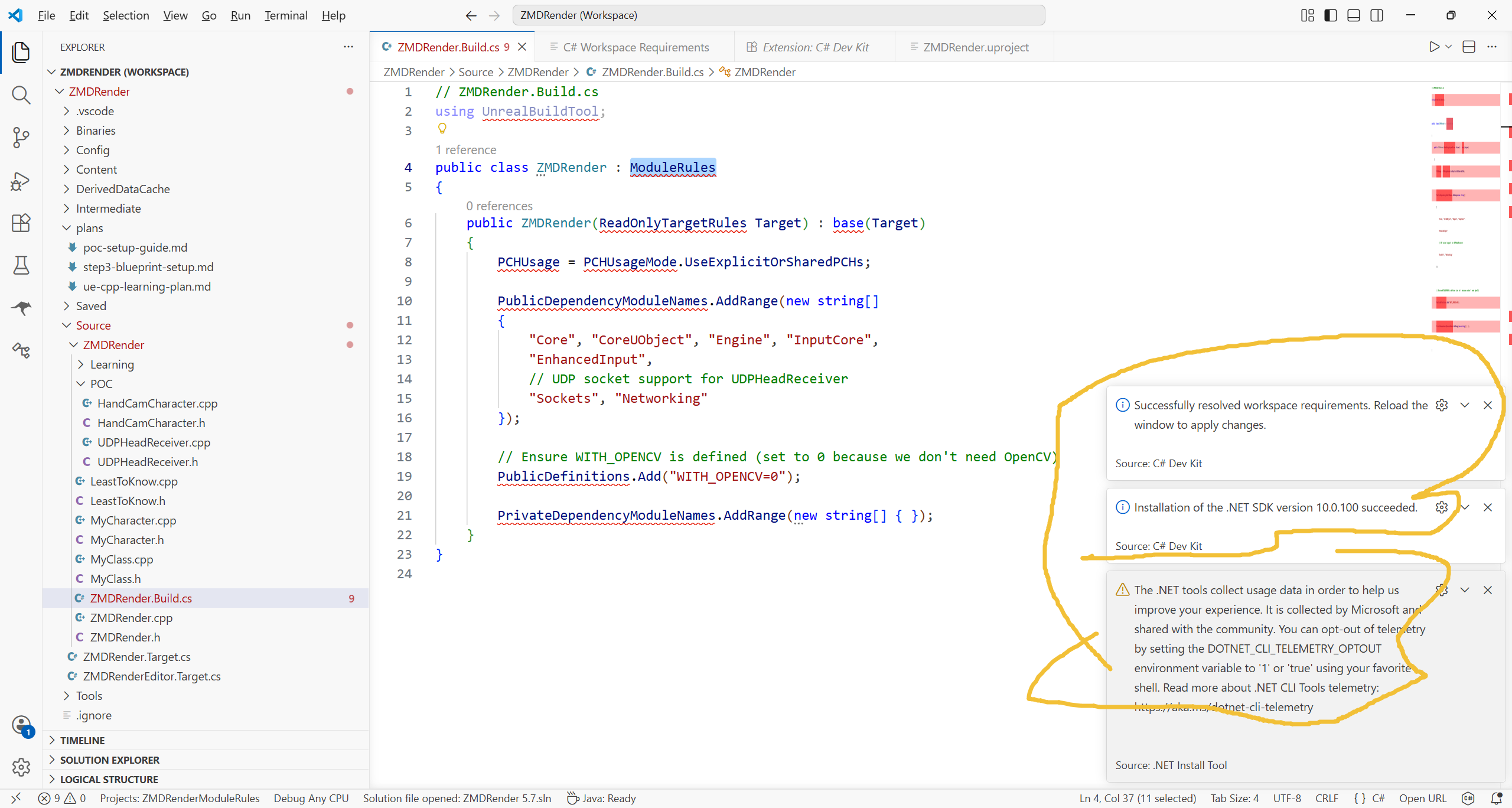Click the lightbulb code action icon
This screenshot has height=808, width=1512.
pyautogui.click(x=442, y=129)
